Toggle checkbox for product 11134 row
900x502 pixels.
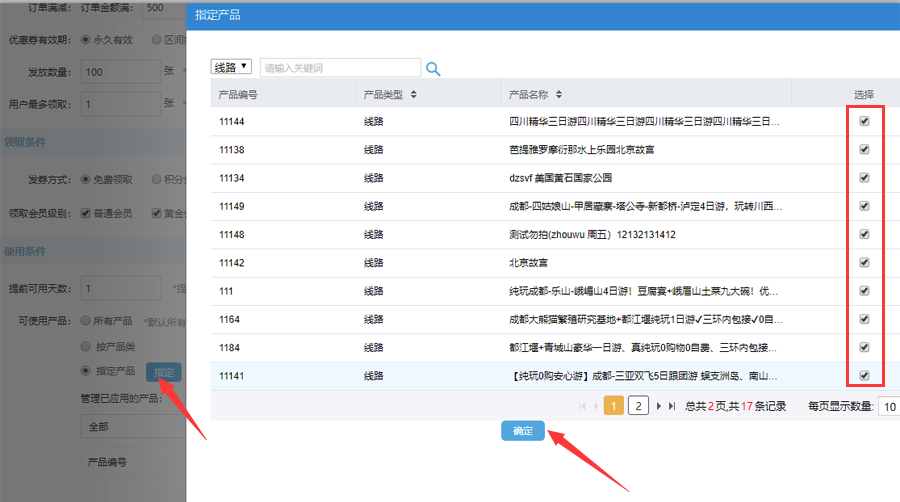(864, 178)
